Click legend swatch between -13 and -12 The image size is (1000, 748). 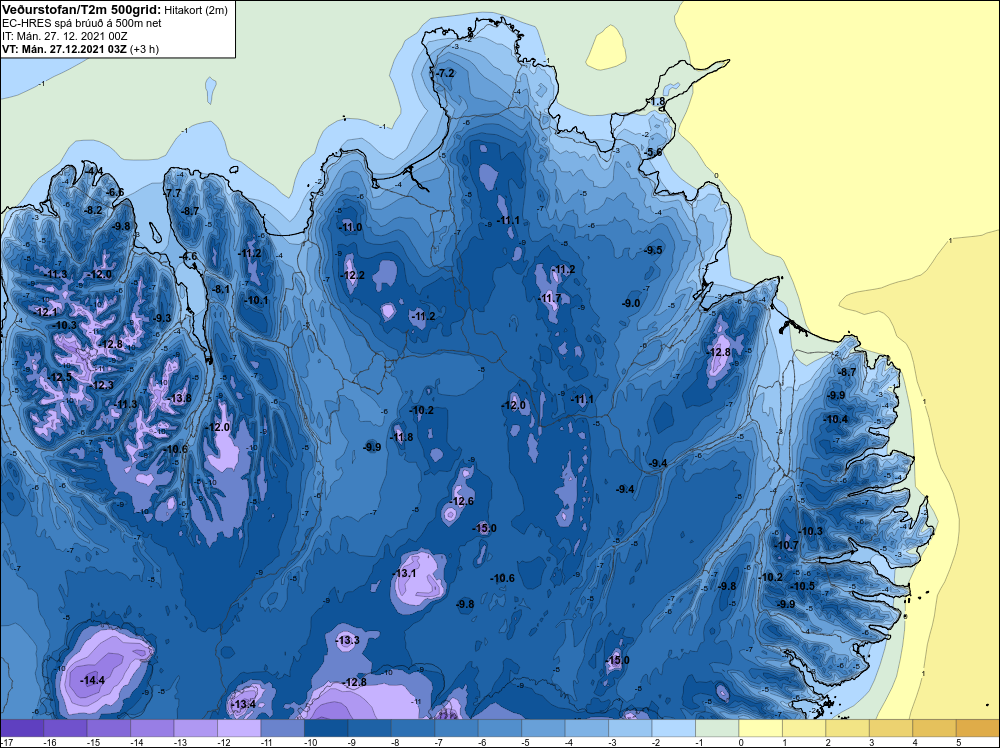196,728
